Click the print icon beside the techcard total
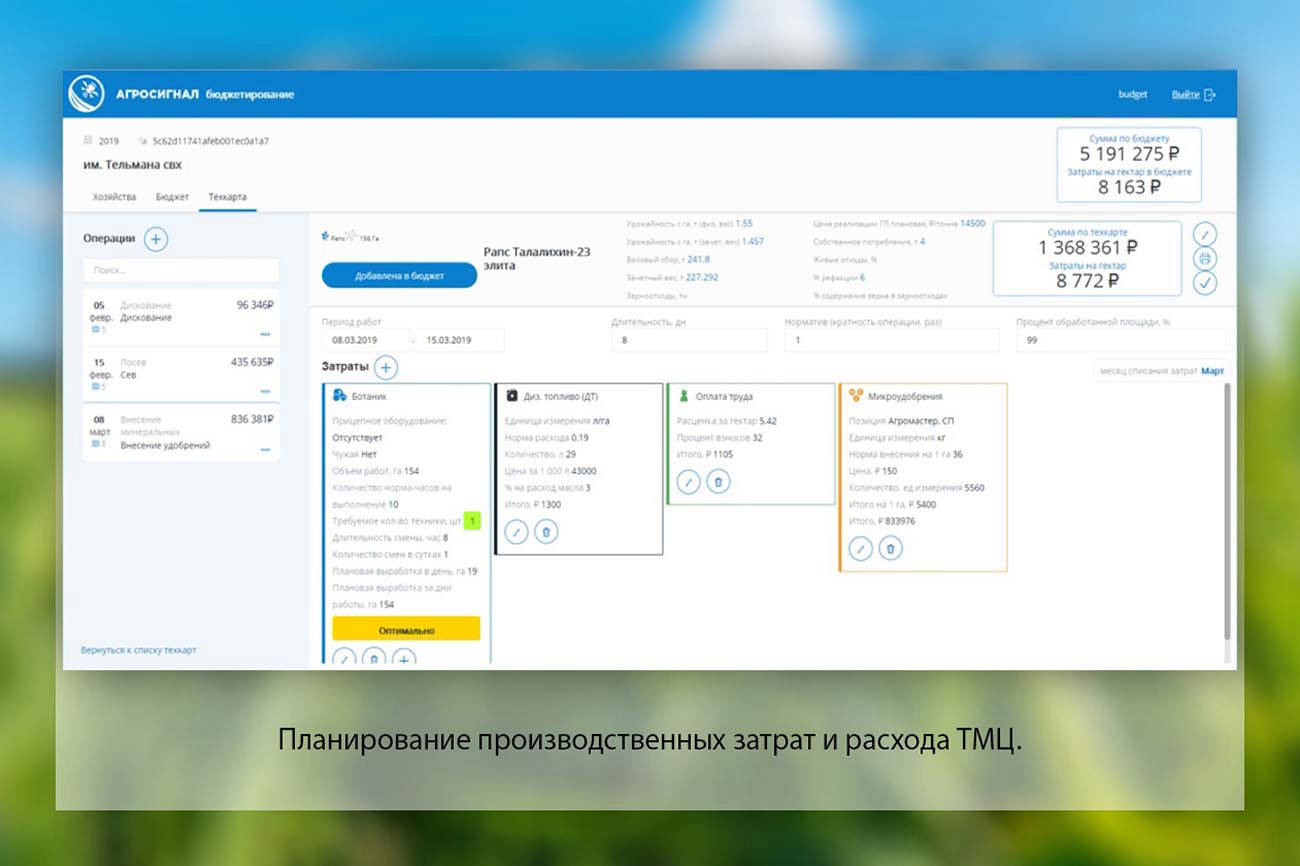This screenshot has width=1300, height=866. tap(1206, 259)
